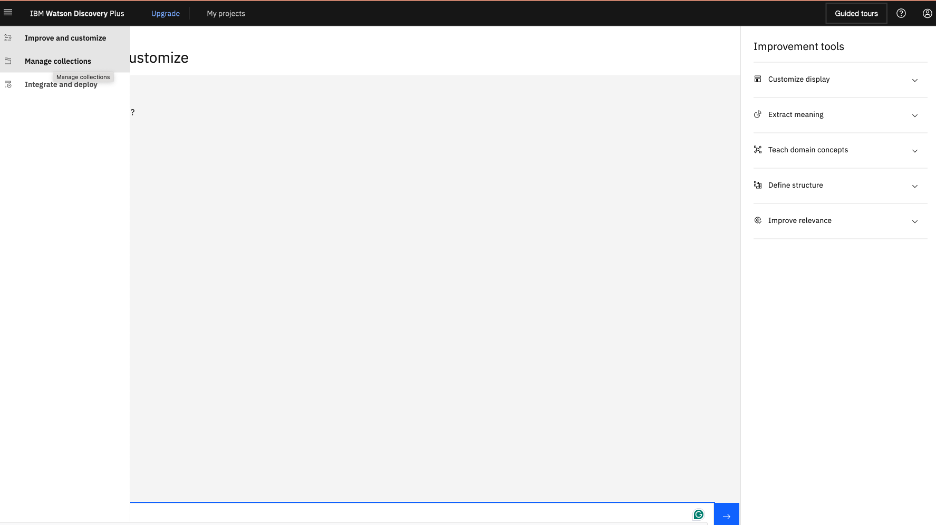Close the hamburger navigation menu

[8, 13]
